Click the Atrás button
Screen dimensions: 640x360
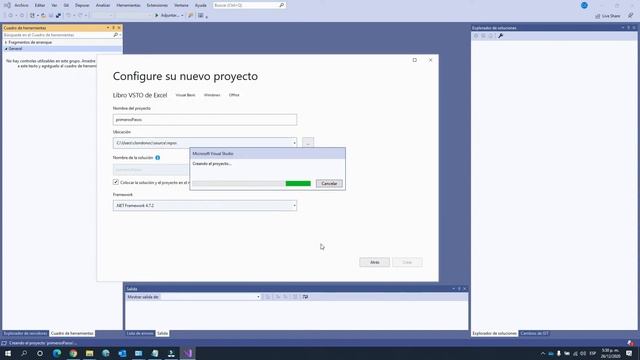coord(374,262)
